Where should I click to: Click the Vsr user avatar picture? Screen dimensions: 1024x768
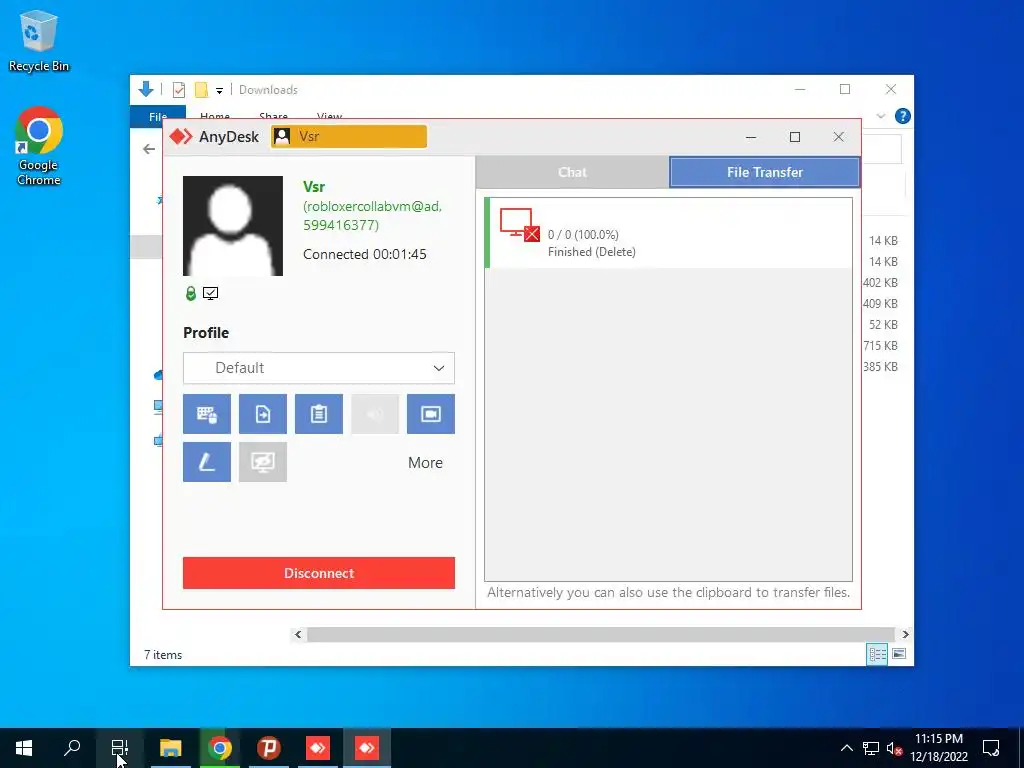point(232,226)
